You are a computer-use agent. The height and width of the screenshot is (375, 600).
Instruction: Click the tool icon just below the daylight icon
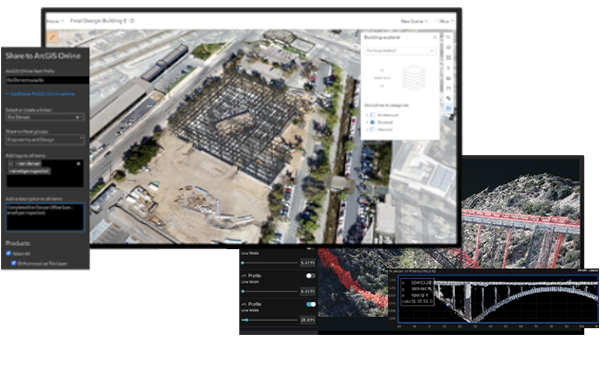[x=448, y=78]
